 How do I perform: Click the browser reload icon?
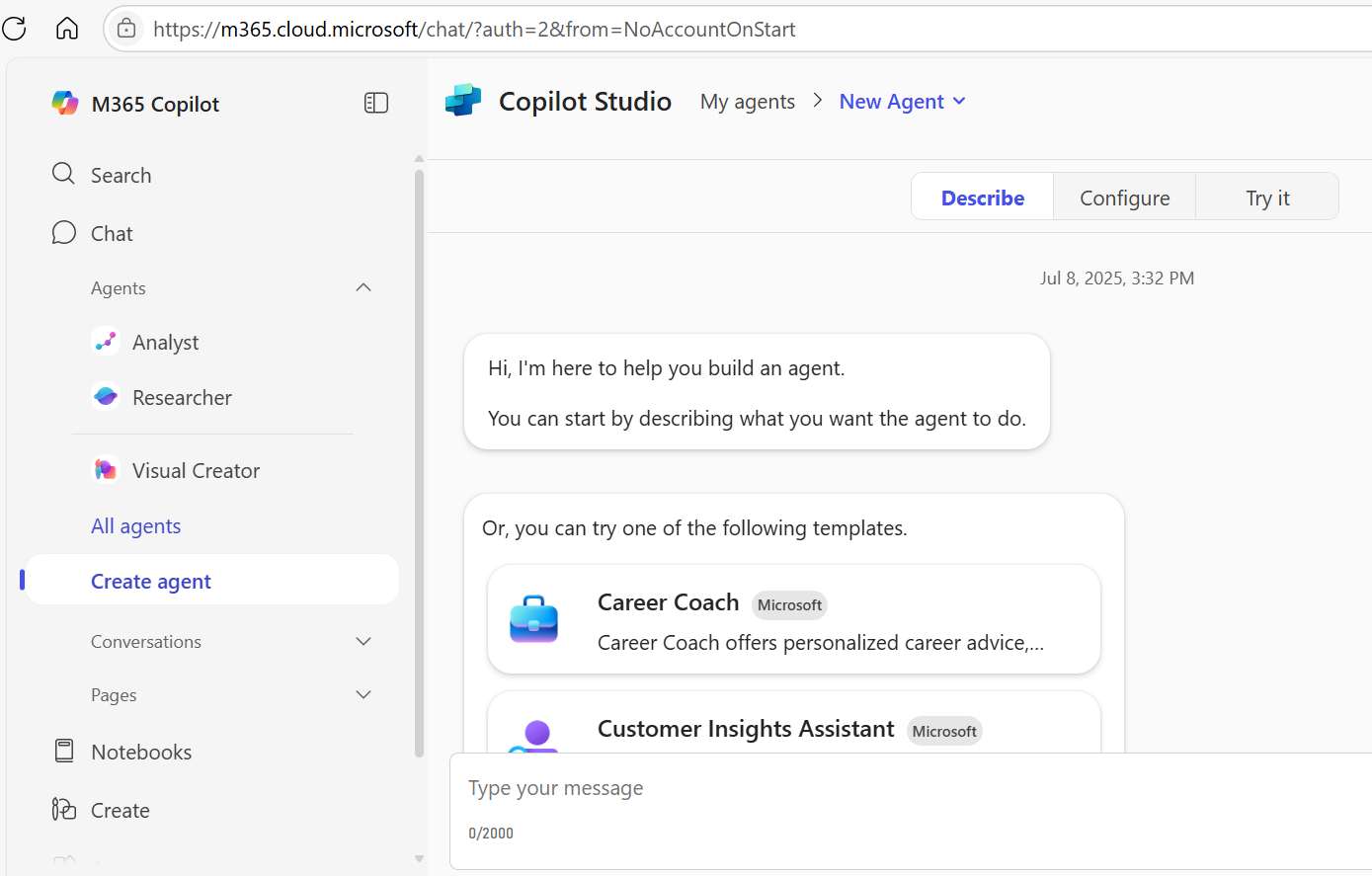tap(14, 29)
